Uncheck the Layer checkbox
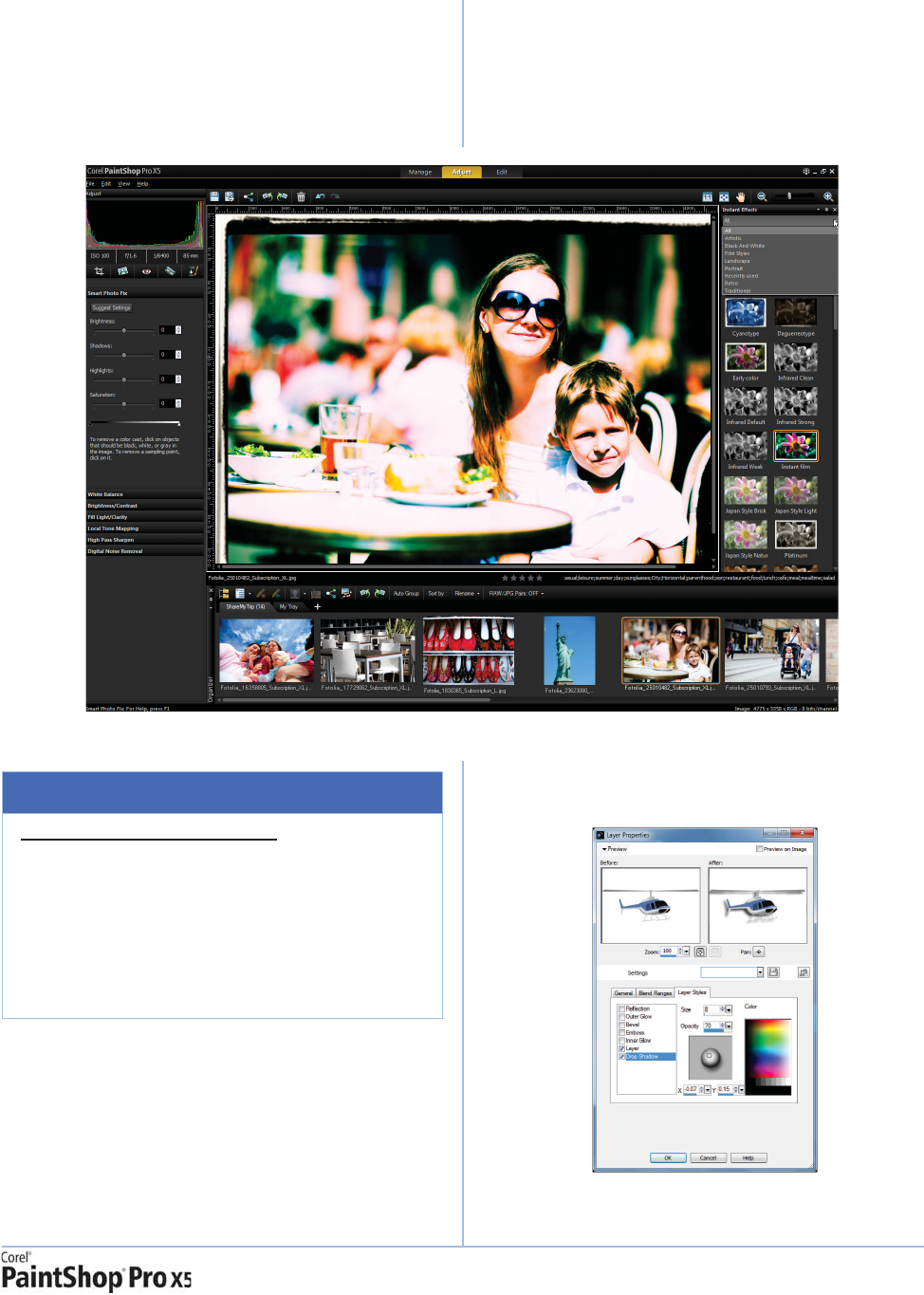The height and width of the screenshot is (1295, 924). click(x=621, y=1048)
